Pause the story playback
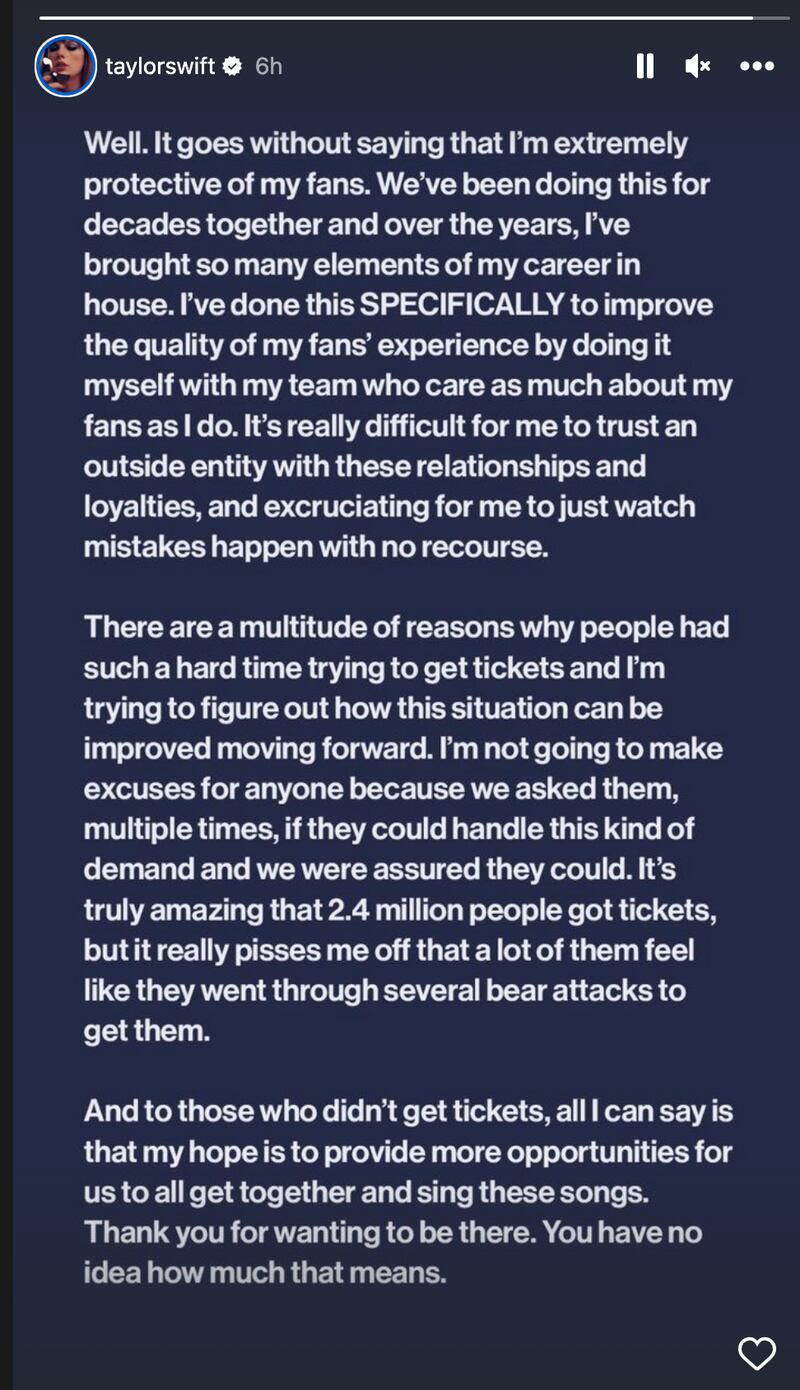Screen dimensions: 800x1390 coord(645,66)
